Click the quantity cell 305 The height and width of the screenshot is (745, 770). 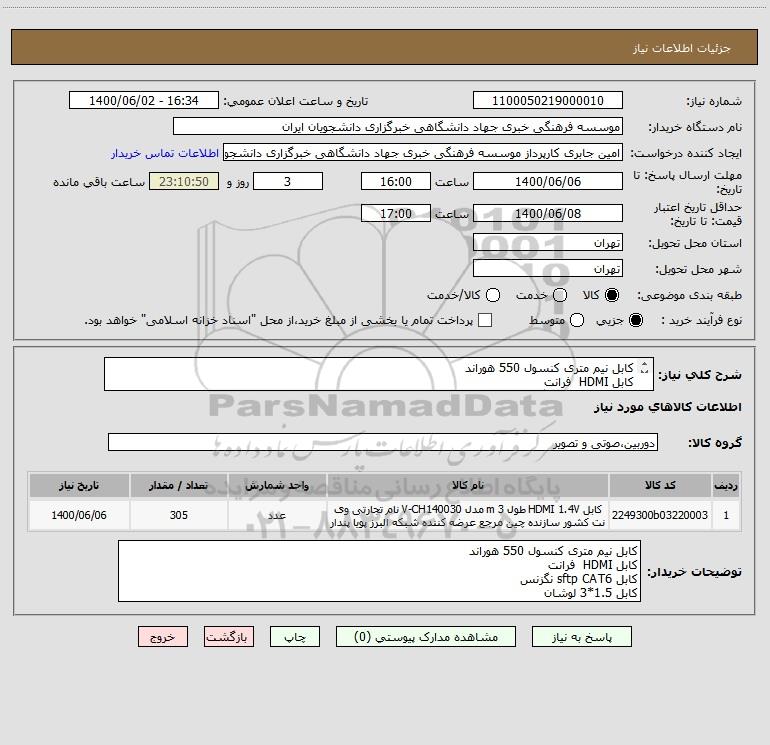pos(179,515)
